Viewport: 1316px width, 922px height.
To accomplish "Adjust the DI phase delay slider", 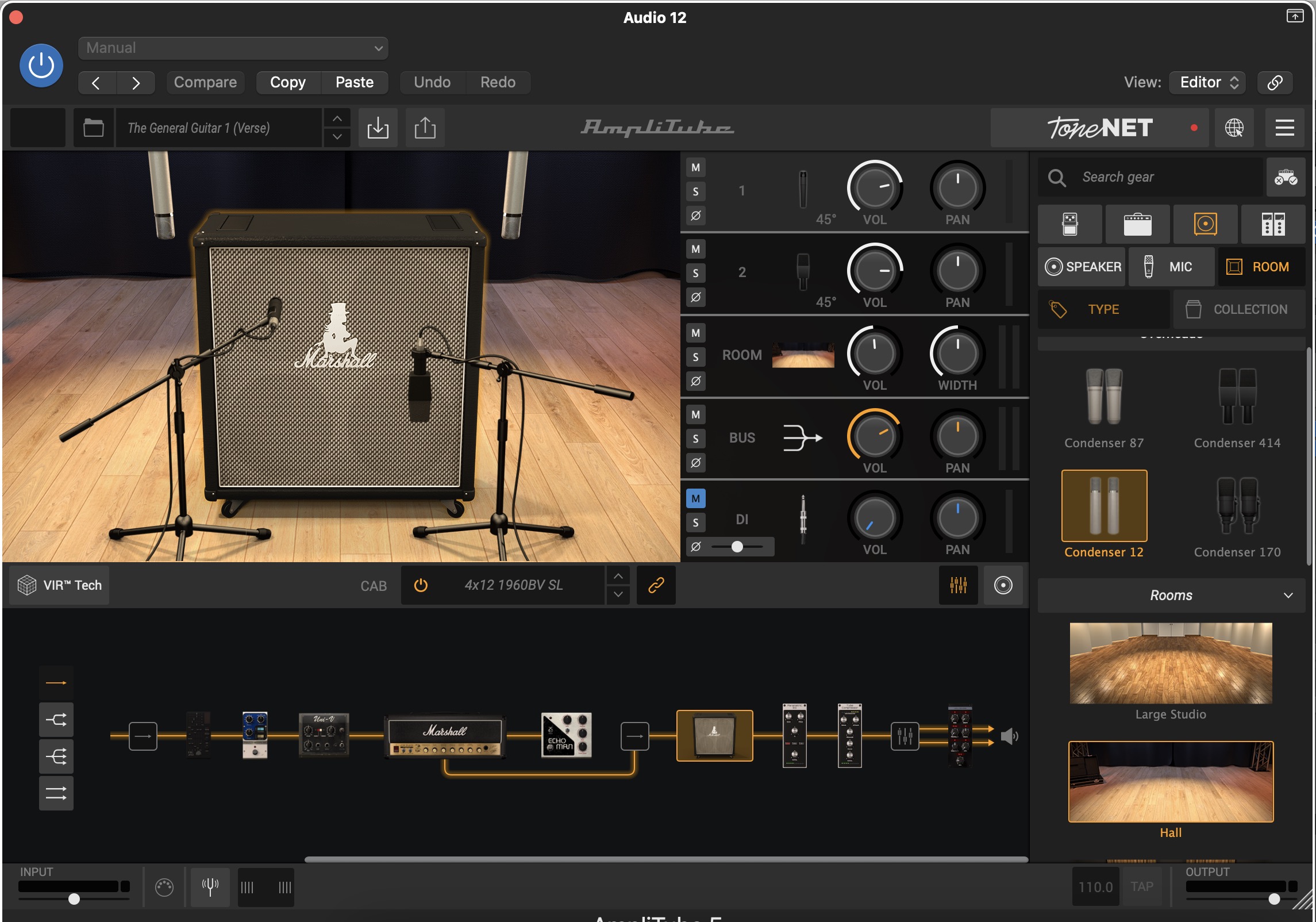I will [x=737, y=547].
